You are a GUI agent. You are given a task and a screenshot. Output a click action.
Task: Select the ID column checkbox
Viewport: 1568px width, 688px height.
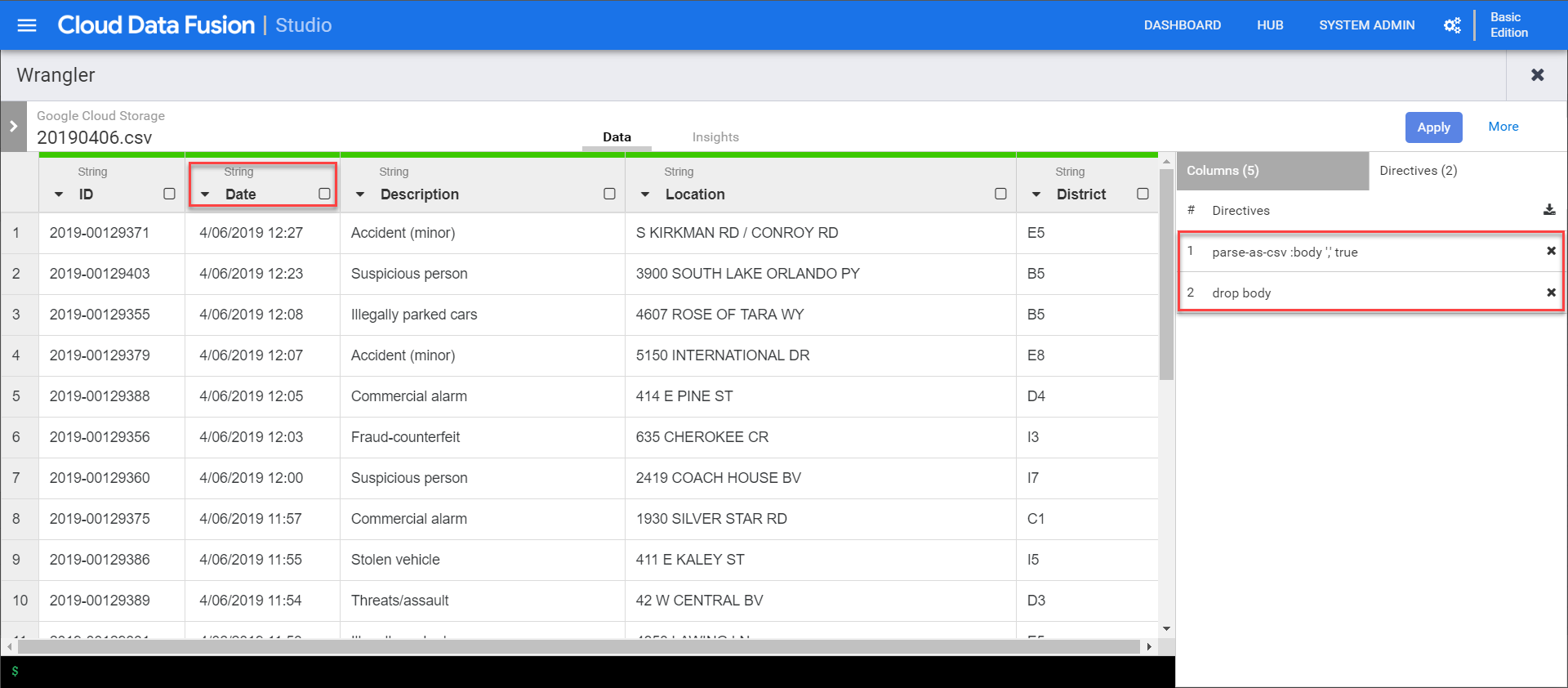pos(169,194)
